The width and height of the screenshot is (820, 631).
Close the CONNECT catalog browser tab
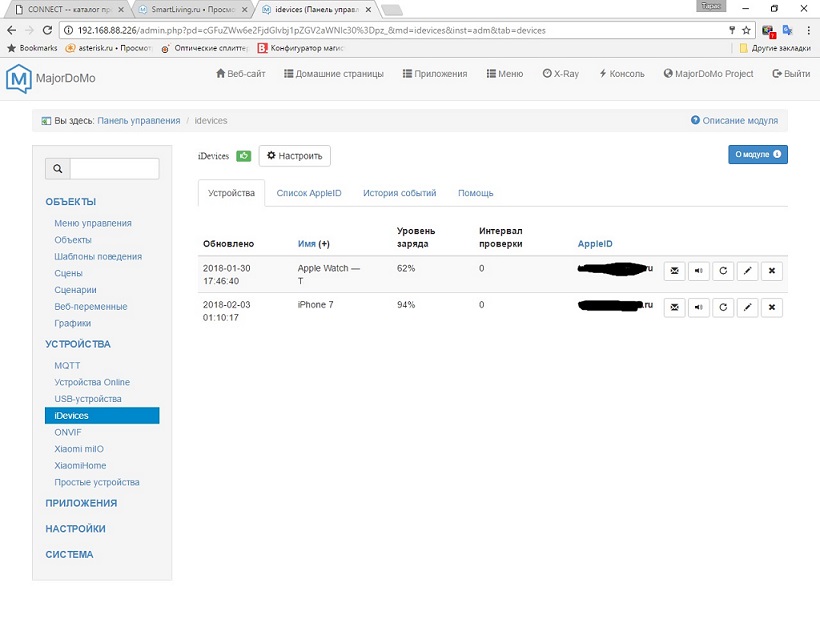point(121,9)
